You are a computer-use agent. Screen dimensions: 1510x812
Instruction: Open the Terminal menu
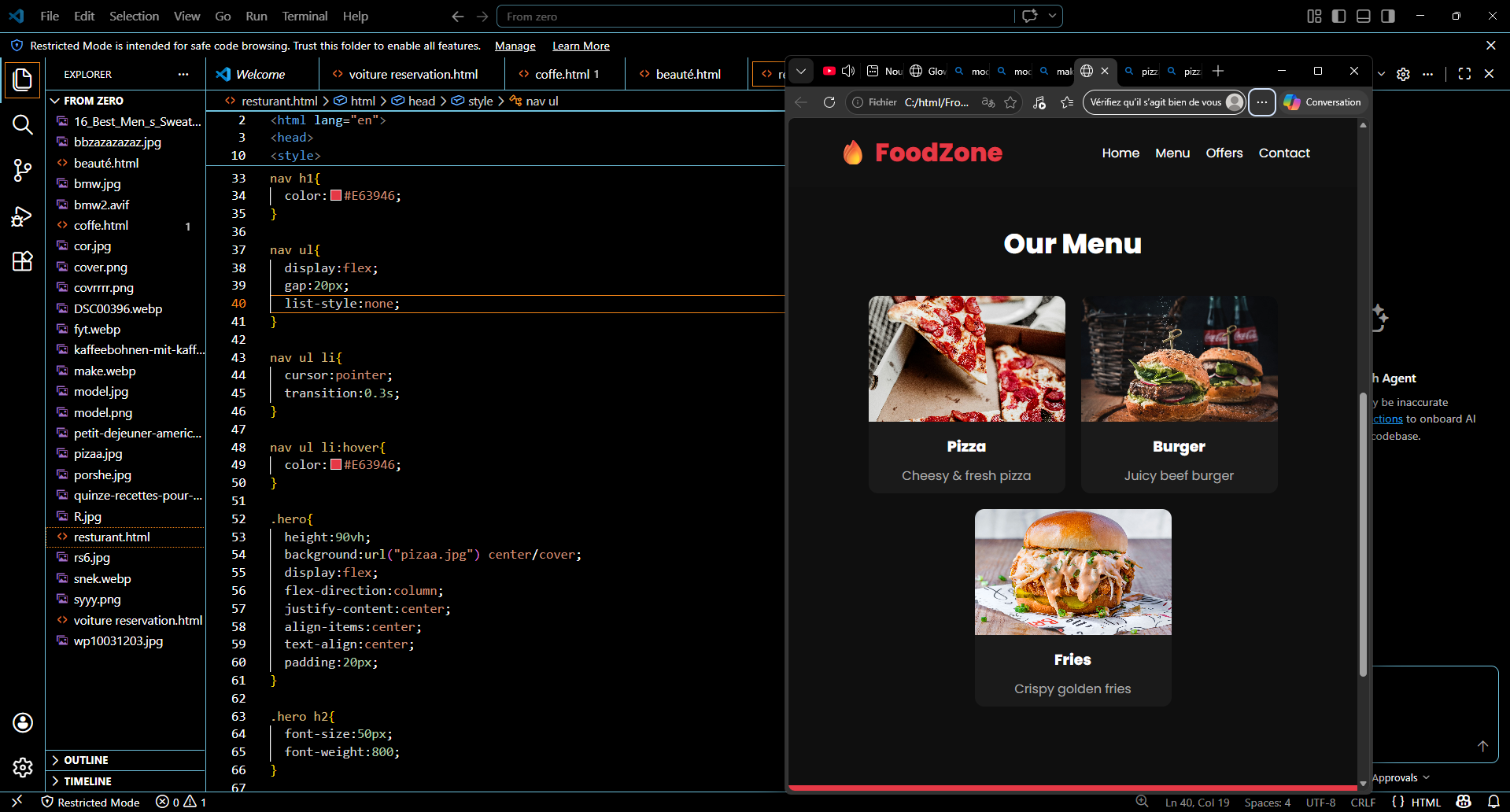tap(305, 16)
